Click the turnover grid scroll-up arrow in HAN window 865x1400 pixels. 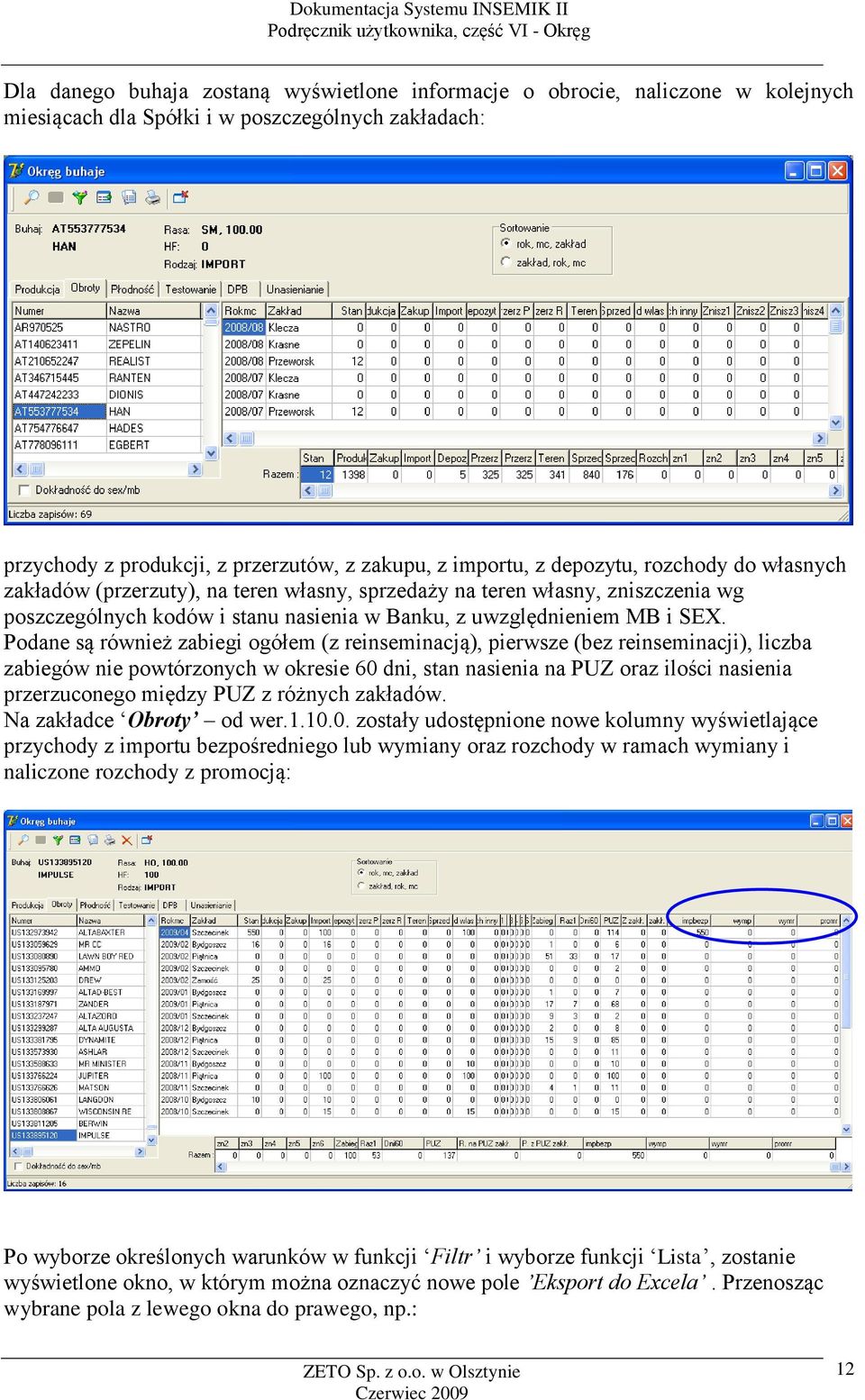(835, 311)
